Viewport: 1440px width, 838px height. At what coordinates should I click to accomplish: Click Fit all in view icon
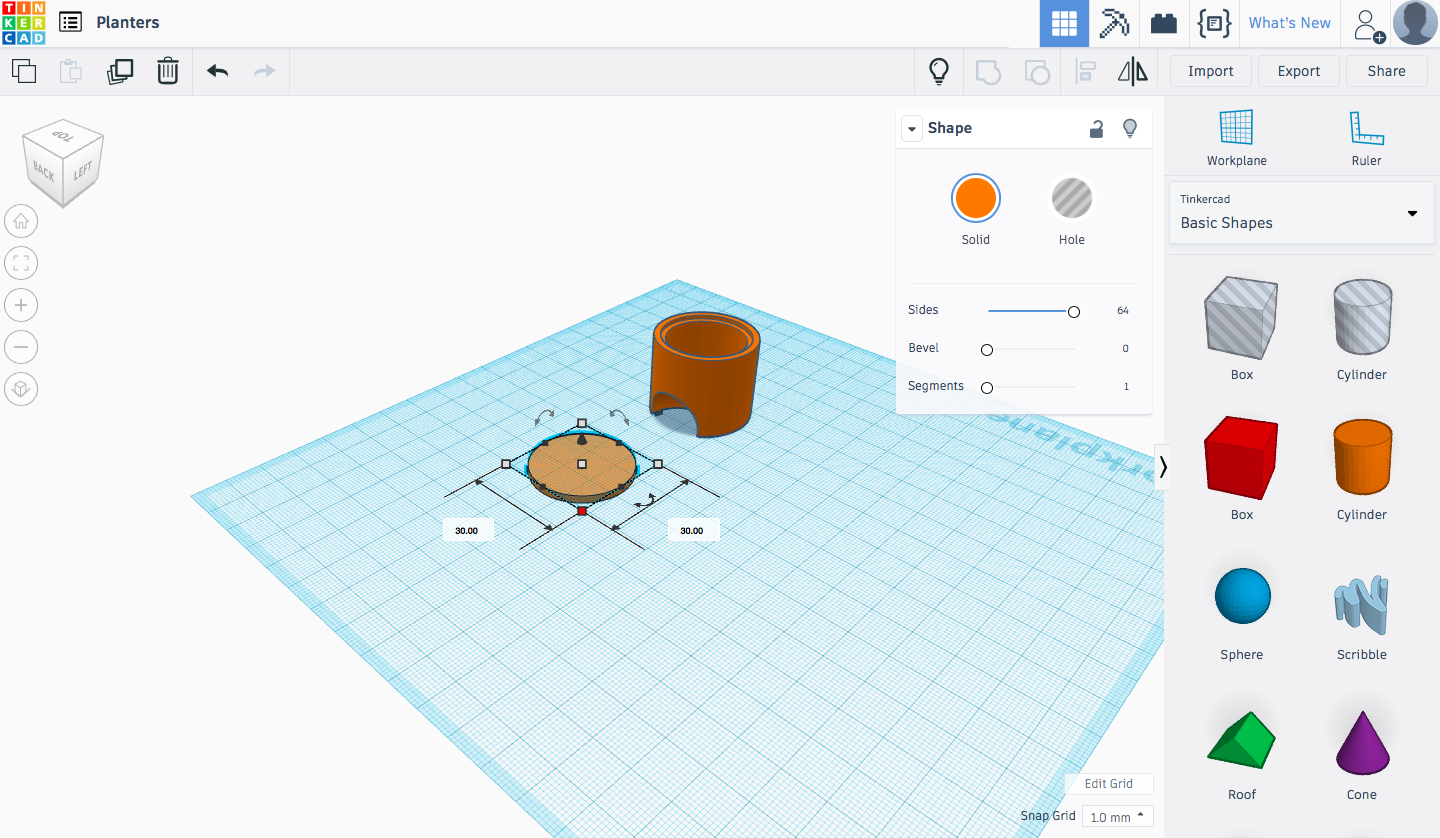click(x=21, y=263)
